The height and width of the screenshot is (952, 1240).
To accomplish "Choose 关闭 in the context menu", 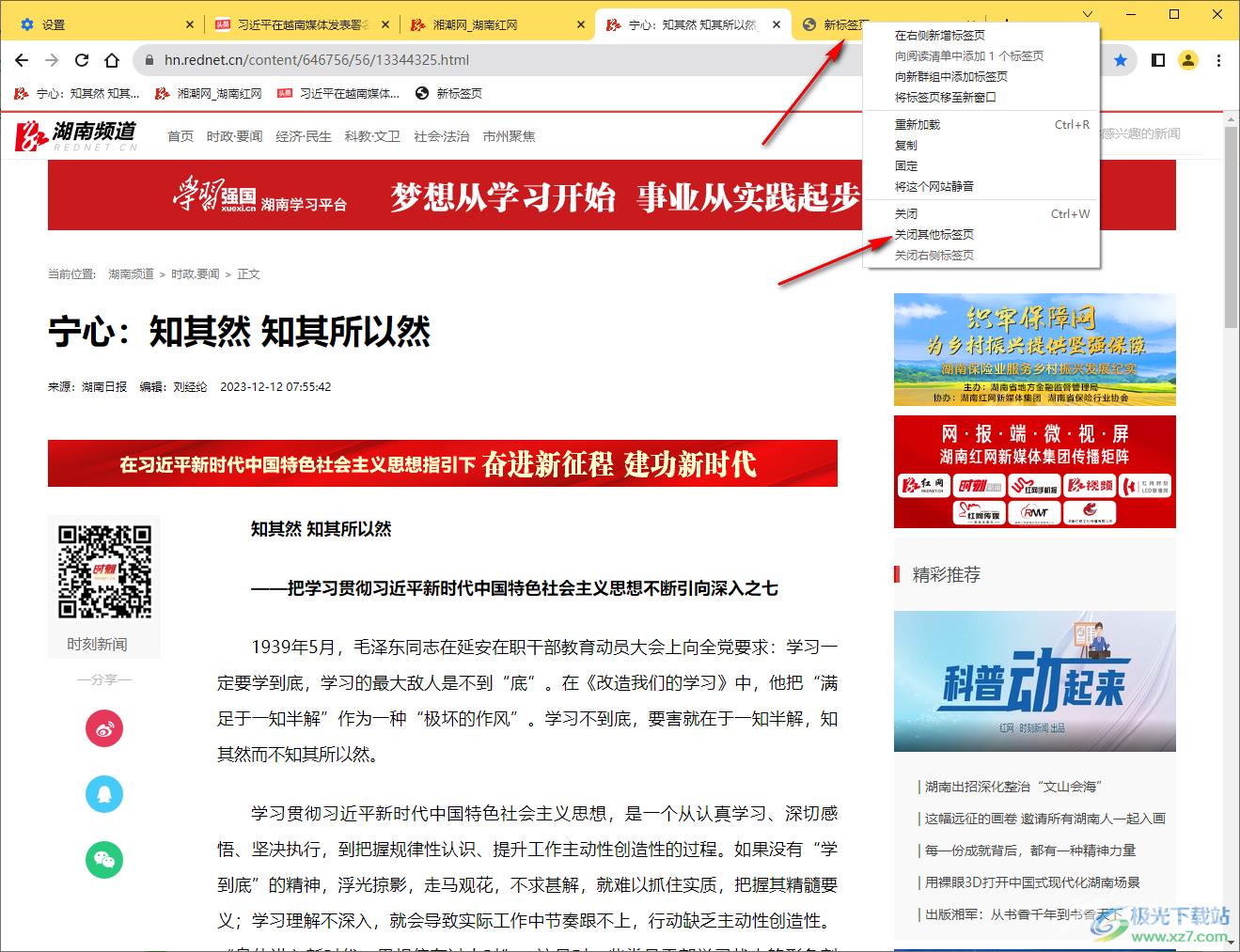I will click(x=981, y=213).
